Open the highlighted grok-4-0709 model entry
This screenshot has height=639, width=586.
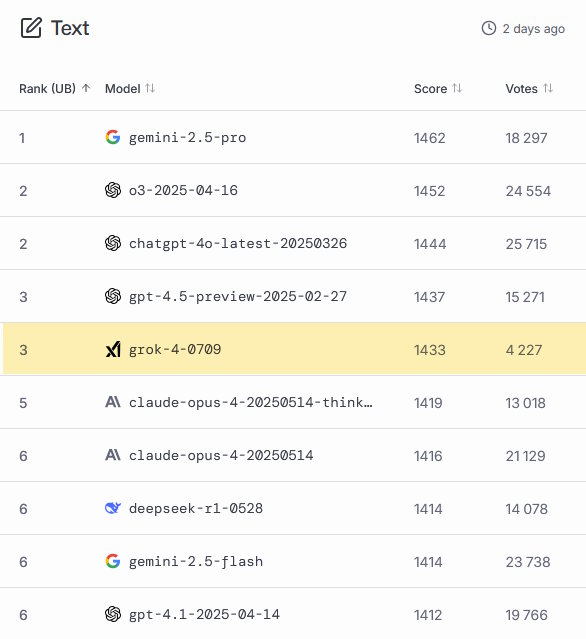[x=175, y=350]
